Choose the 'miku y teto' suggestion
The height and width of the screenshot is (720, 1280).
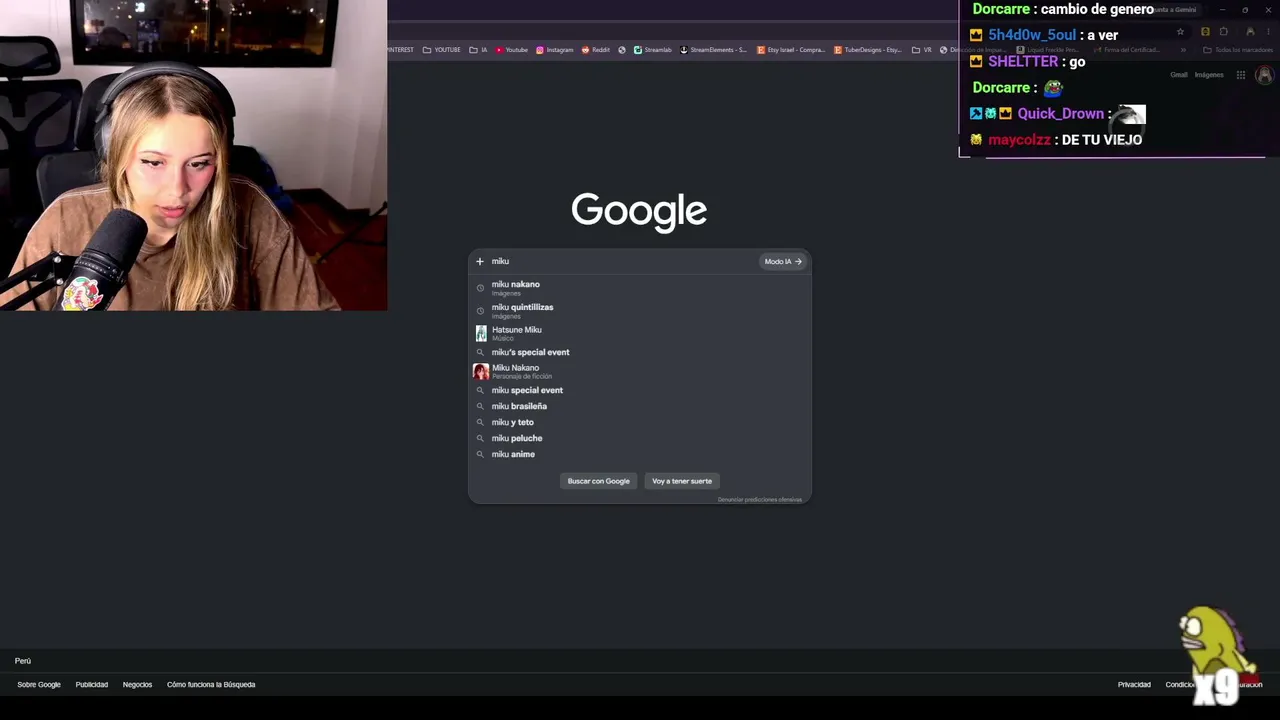pos(640,422)
